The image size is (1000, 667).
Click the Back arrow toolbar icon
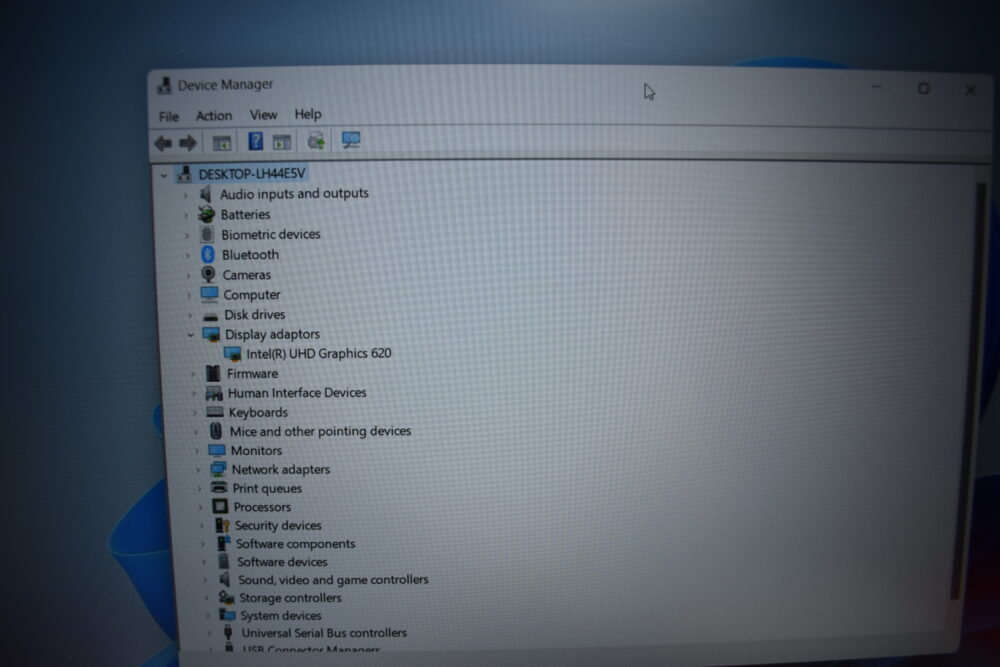pos(163,143)
